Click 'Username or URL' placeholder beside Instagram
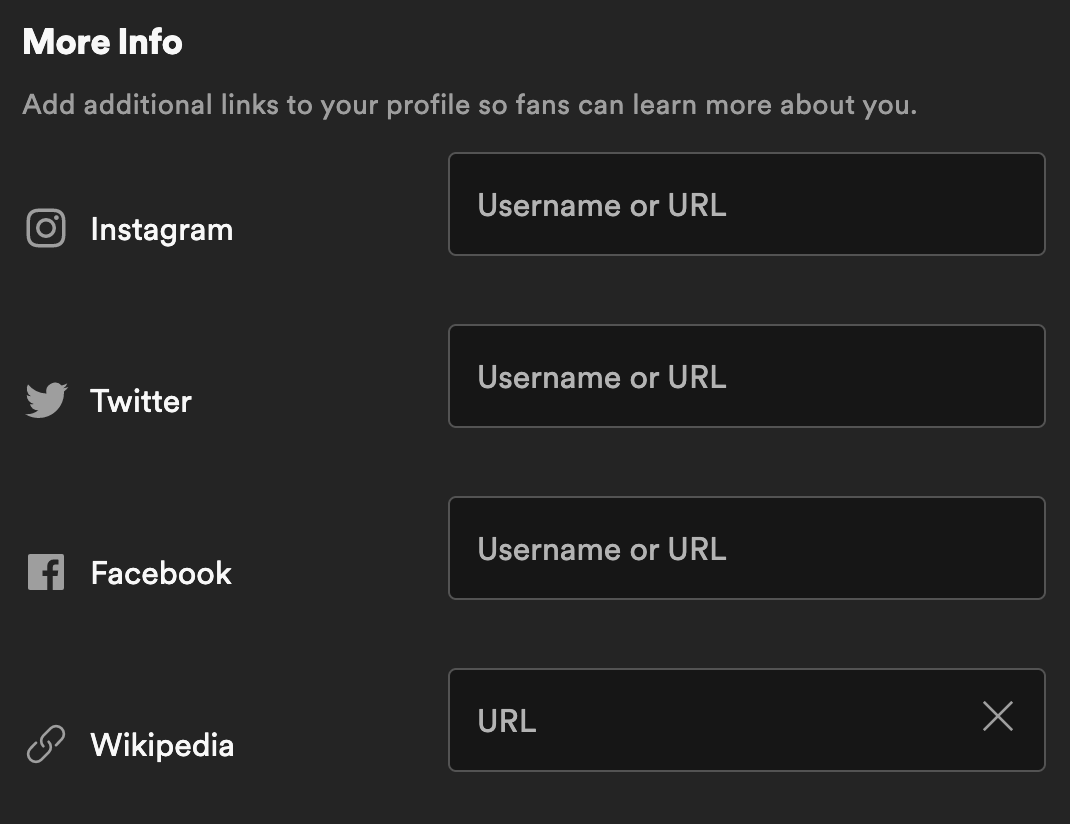This screenshot has height=824, width=1070. pyautogui.click(x=601, y=205)
